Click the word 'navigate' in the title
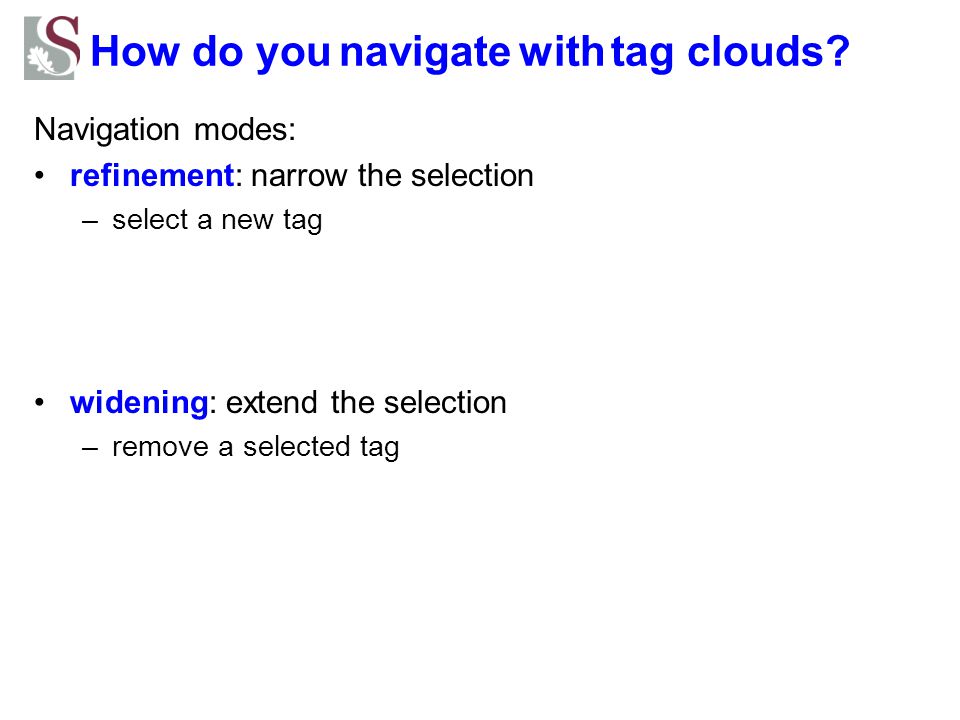Image resolution: width=960 pixels, height=720 pixels. [x=425, y=53]
